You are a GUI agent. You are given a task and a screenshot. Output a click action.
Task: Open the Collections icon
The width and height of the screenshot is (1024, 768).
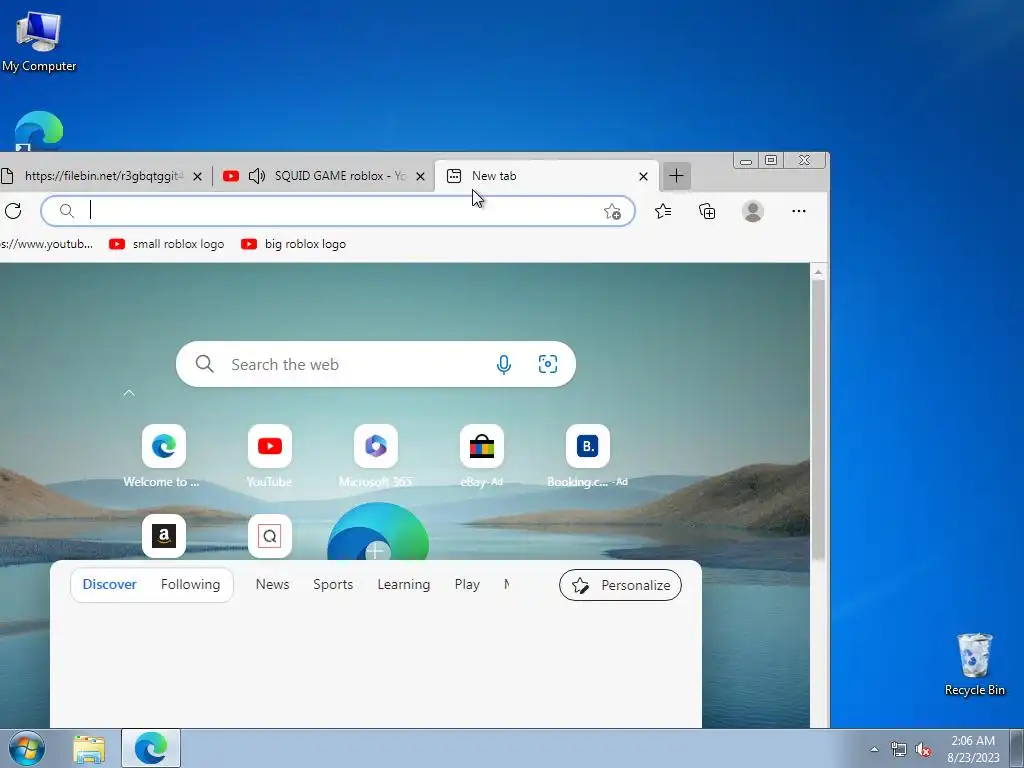707,212
